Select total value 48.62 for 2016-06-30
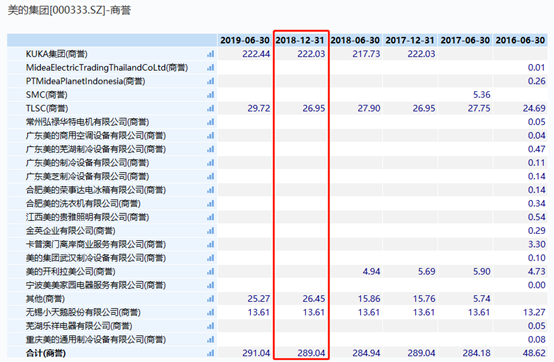 pos(534,353)
